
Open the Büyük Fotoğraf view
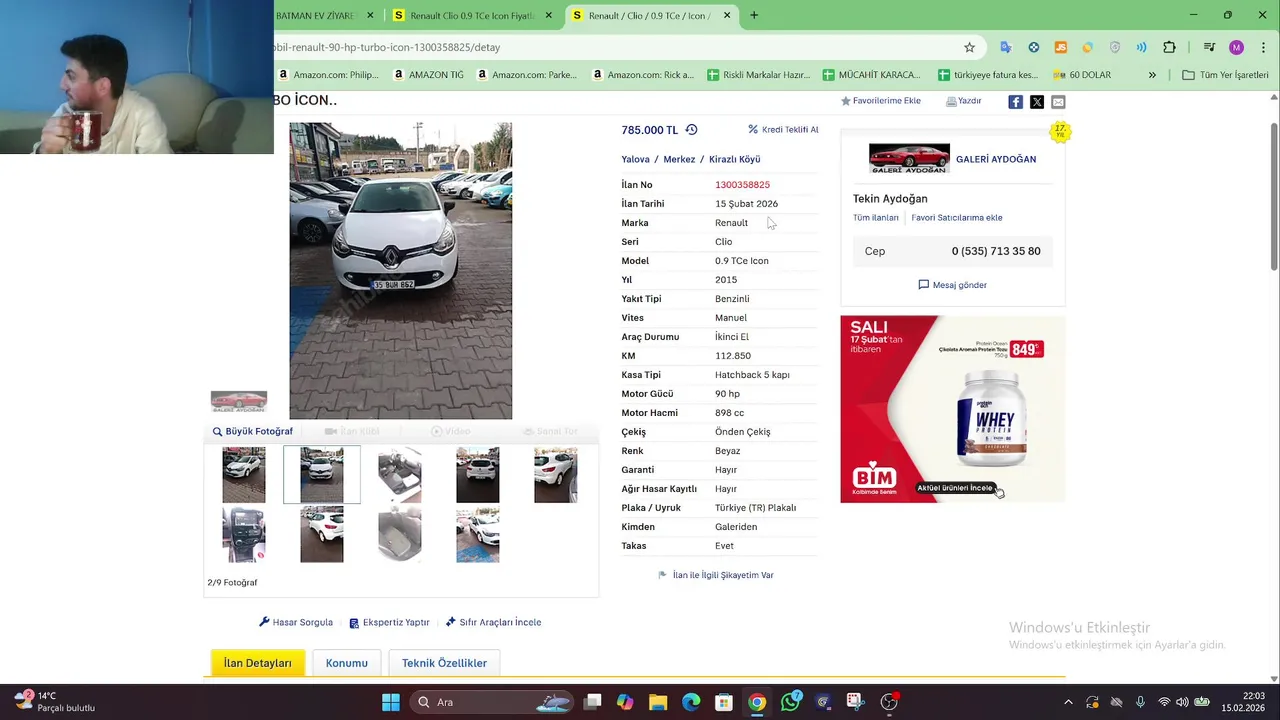click(252, 431)
